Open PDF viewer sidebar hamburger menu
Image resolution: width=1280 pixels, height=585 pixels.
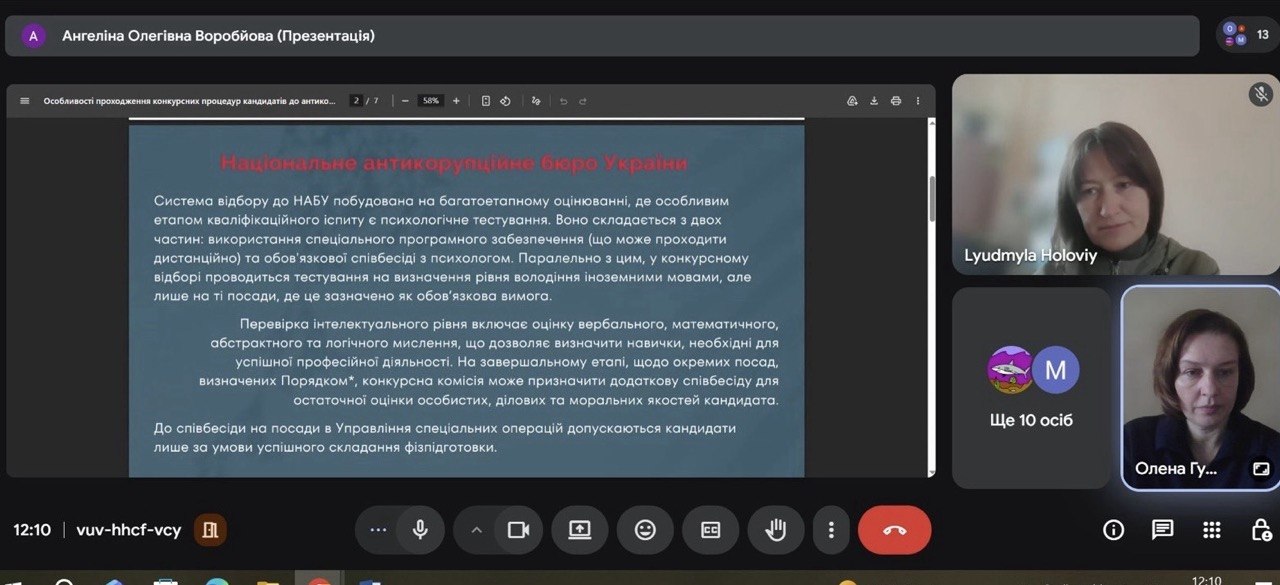[x=25, y=101]
